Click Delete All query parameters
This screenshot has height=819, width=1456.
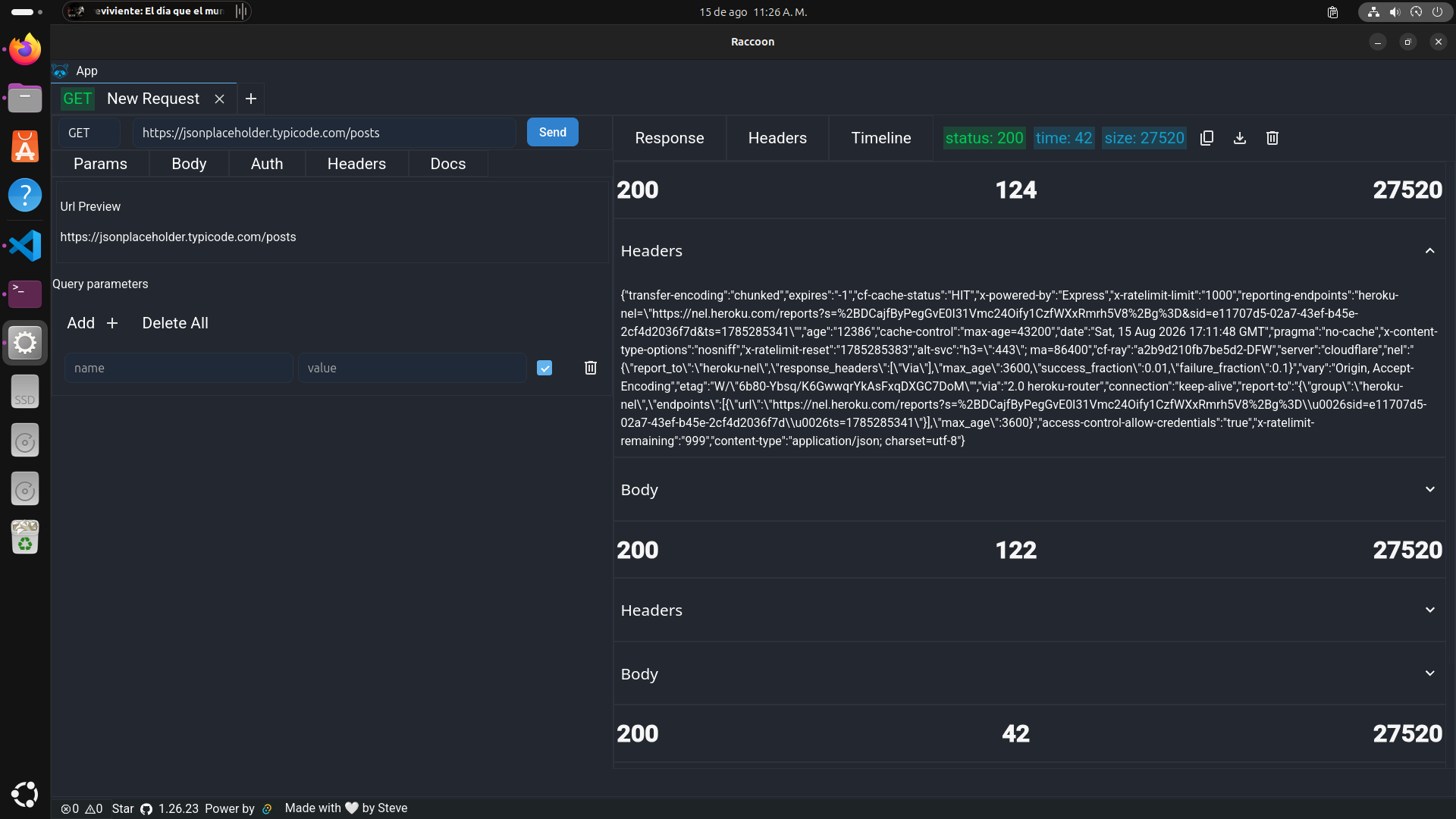[x=175, y=323]
